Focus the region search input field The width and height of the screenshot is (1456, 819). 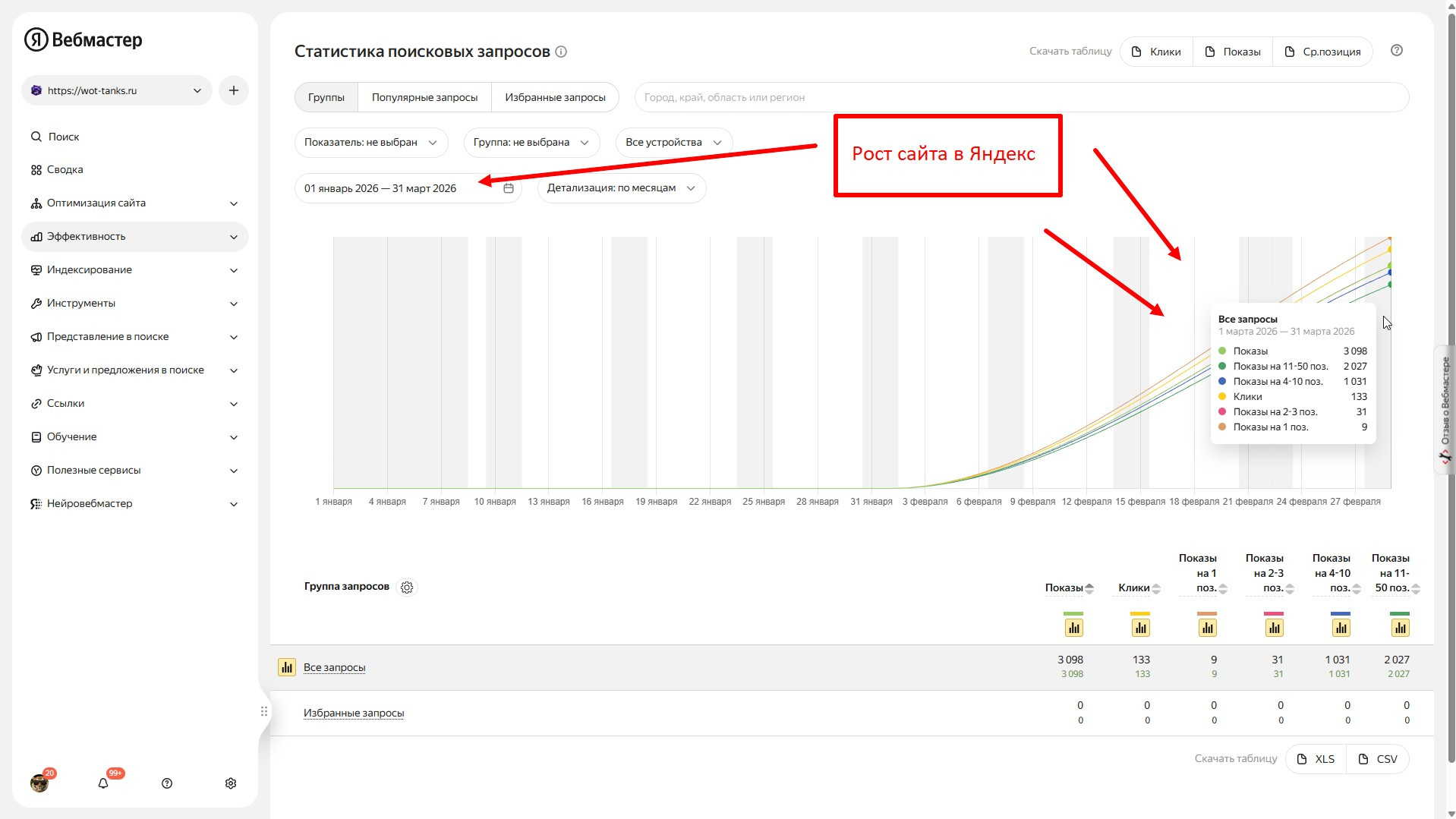1022,97
